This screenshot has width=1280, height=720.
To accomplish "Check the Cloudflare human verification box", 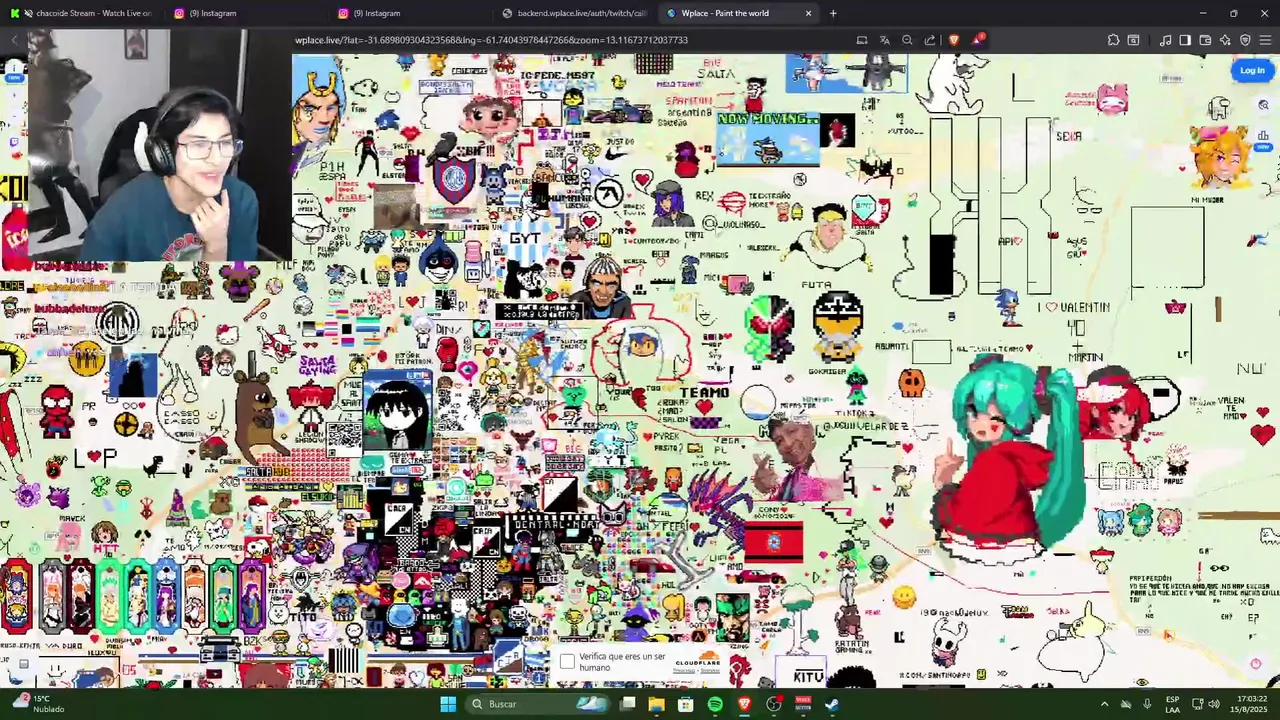I will pos(567,662).
